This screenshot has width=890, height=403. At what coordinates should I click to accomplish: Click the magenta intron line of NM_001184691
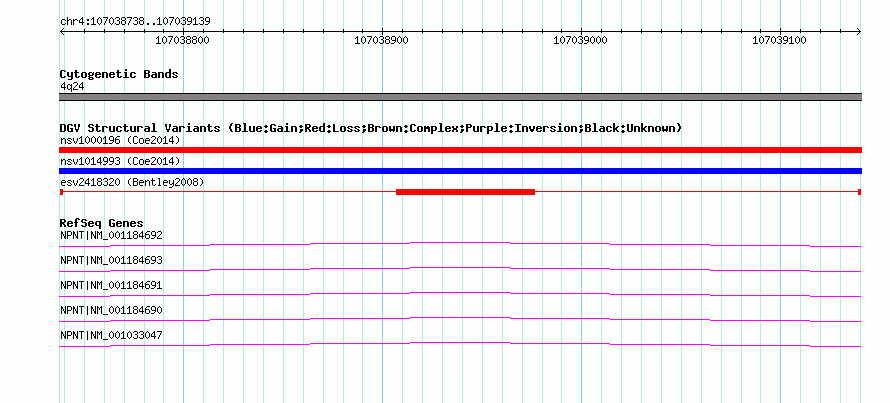[x=460, y=293]
